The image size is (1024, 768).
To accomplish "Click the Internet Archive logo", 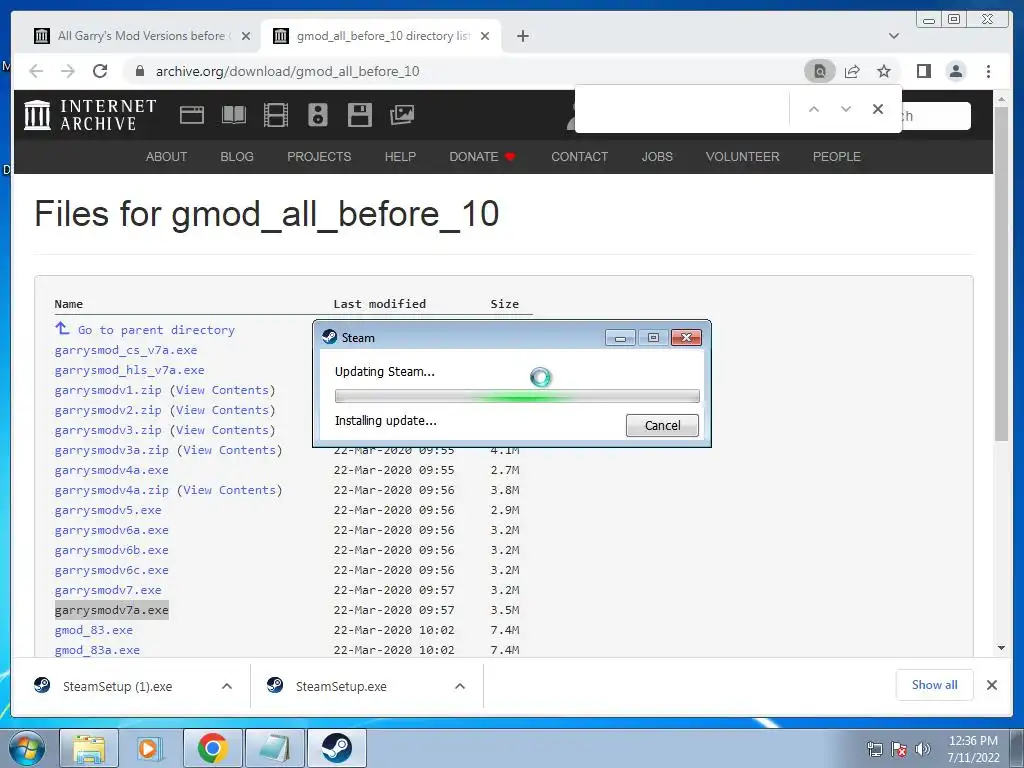I will pos(90,115).
